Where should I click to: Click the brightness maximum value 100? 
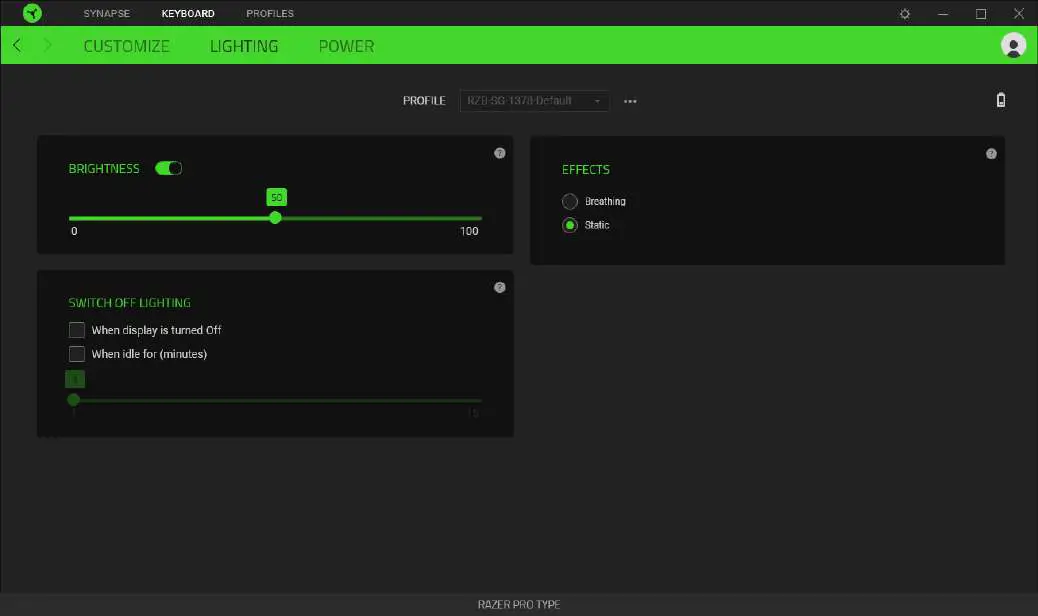469,231
